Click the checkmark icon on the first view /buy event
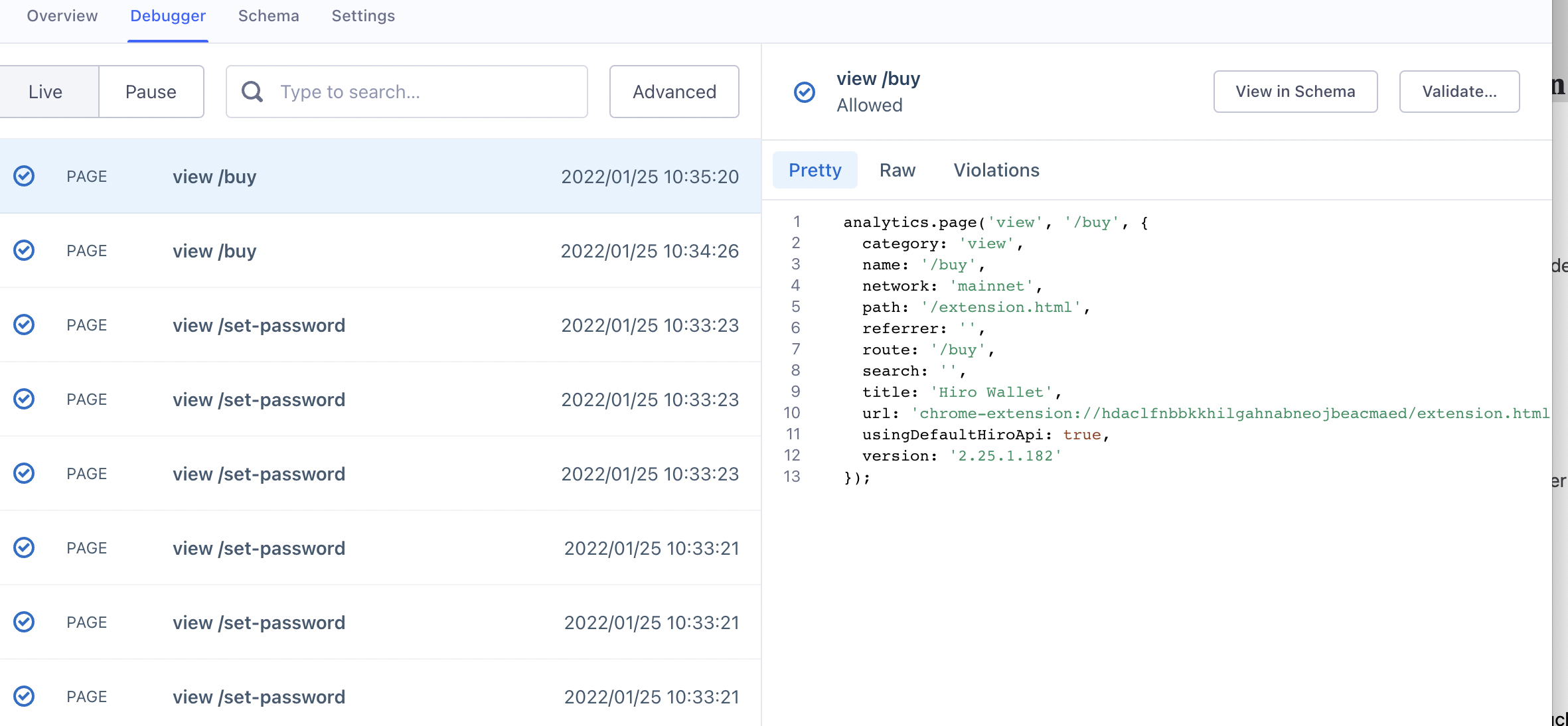1568x726 pixels. [x=24, y=176]
